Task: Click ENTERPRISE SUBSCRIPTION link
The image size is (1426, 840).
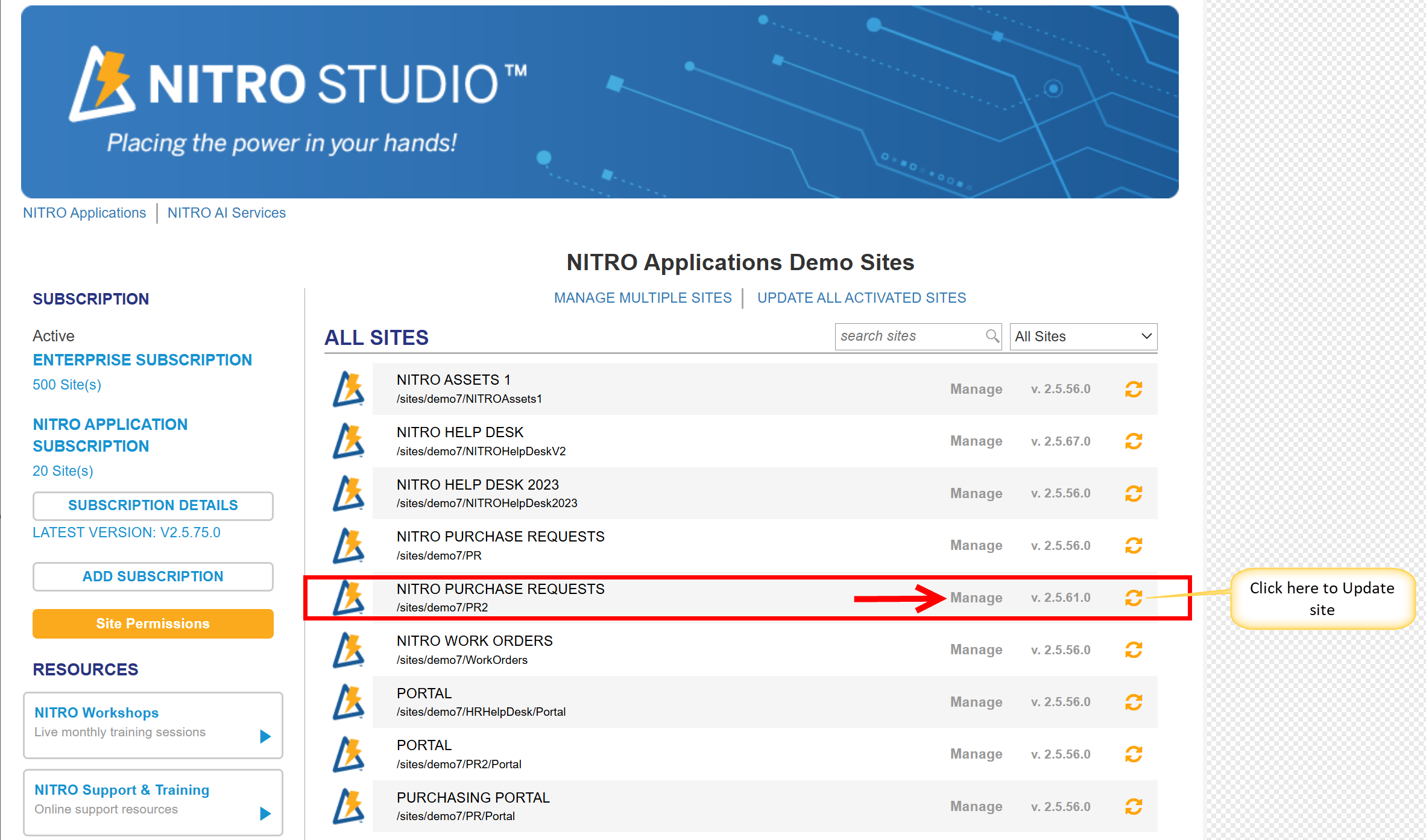Action: 142,360
